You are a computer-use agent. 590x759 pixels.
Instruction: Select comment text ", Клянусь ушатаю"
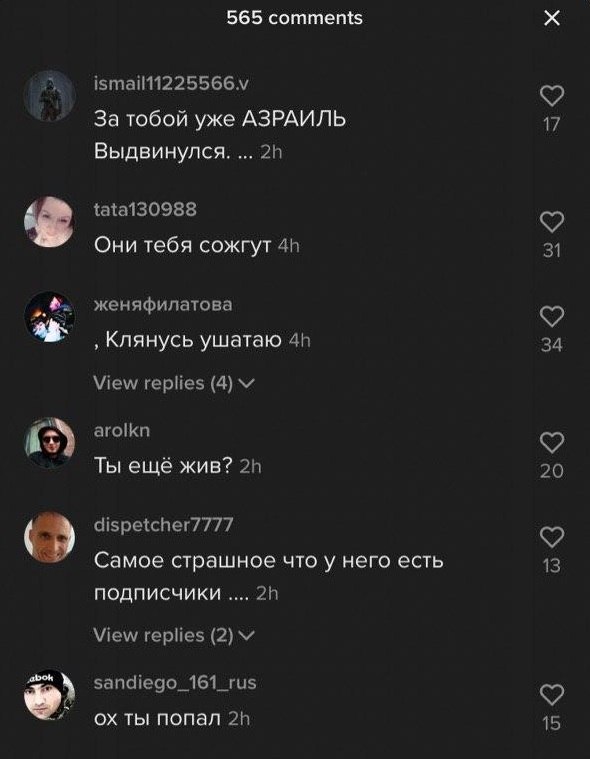[187, 340]
